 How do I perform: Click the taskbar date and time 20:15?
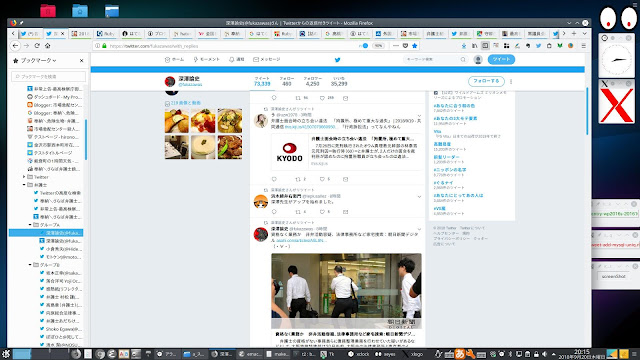(x=582, y=354)
